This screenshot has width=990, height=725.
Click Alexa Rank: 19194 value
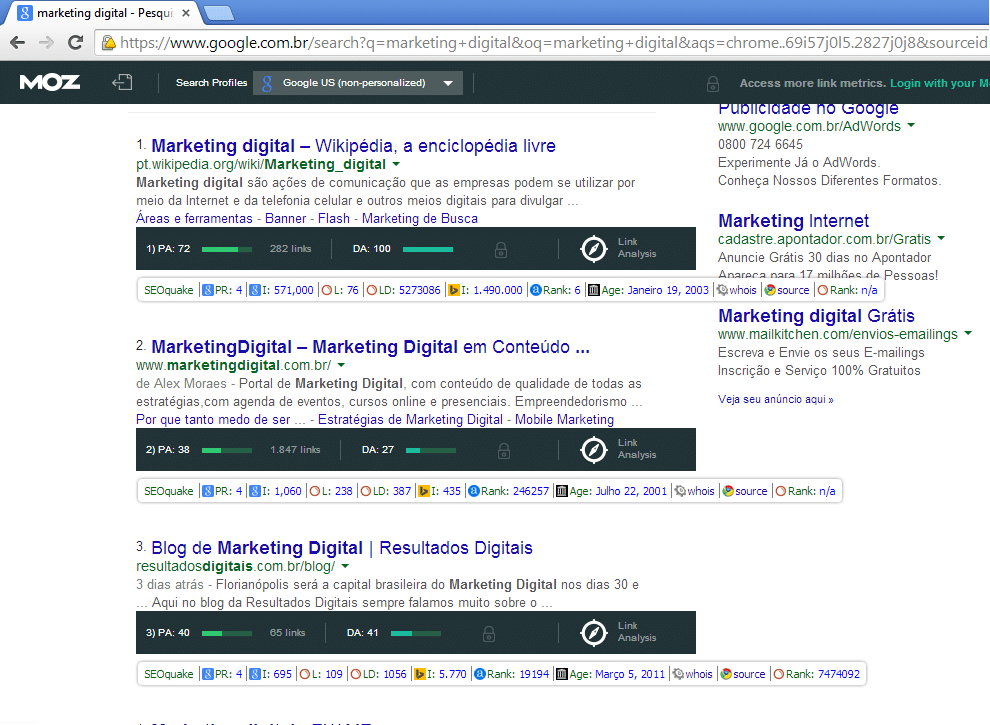[x=511, y=674]
